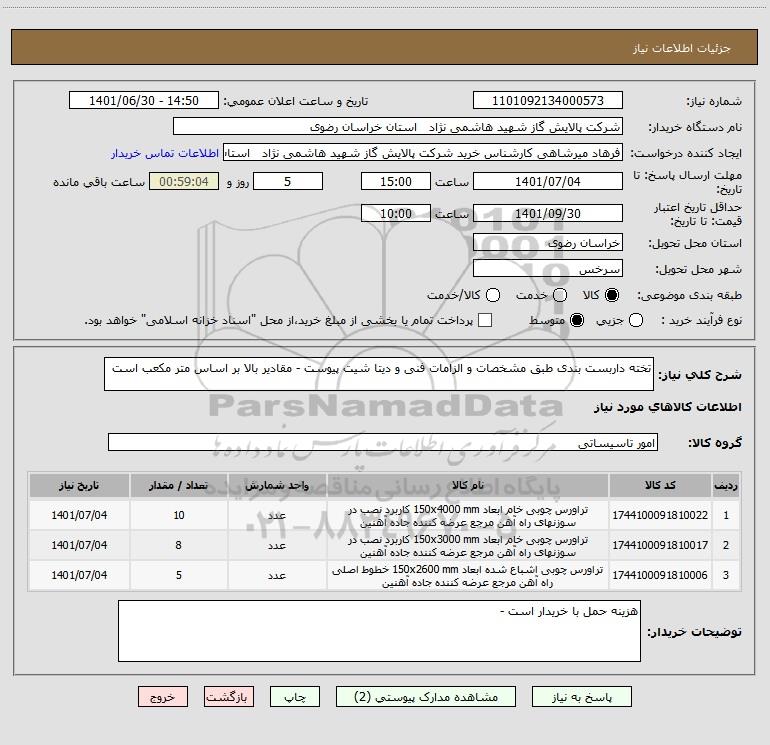This screenshot has width=770, height=745.
Task: Click the چاپ print button
Action: tap(295, 697)
